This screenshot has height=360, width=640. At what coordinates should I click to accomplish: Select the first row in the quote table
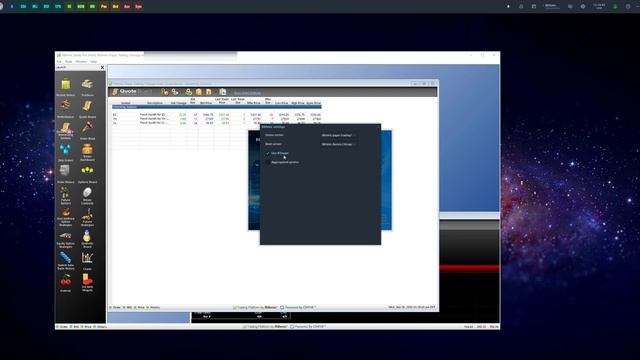217,115
